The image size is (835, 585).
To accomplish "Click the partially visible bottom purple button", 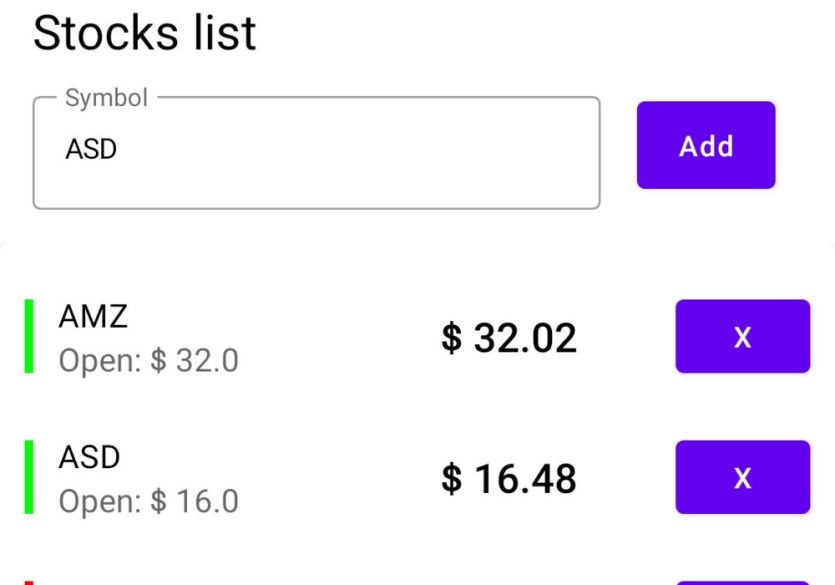I will 742,582.
